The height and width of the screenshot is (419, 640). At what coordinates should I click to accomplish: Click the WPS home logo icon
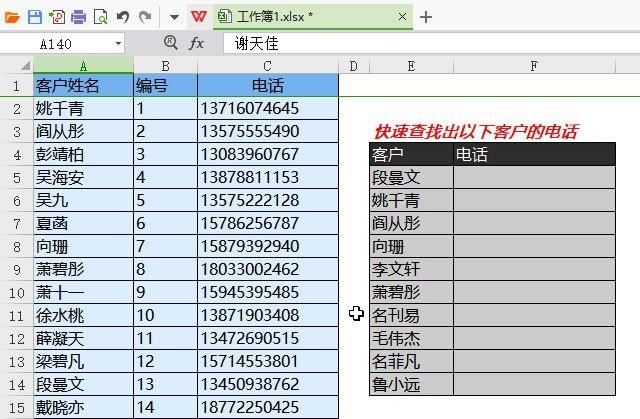[199, 17]
